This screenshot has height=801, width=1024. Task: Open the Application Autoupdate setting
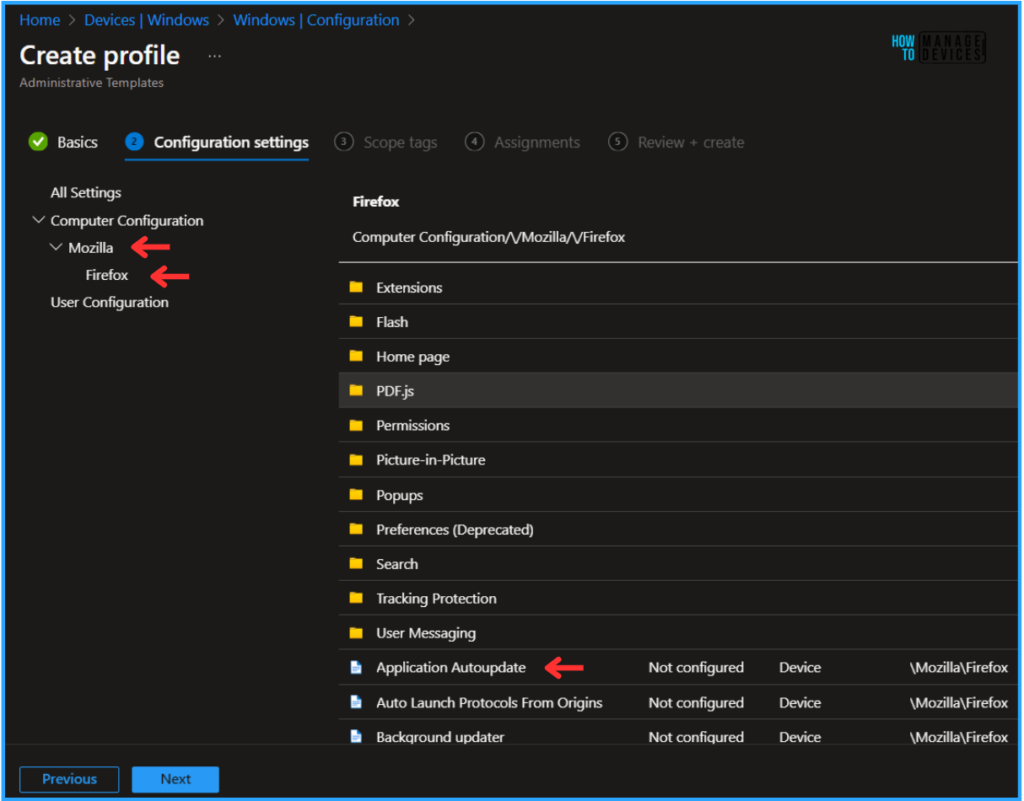451,668
